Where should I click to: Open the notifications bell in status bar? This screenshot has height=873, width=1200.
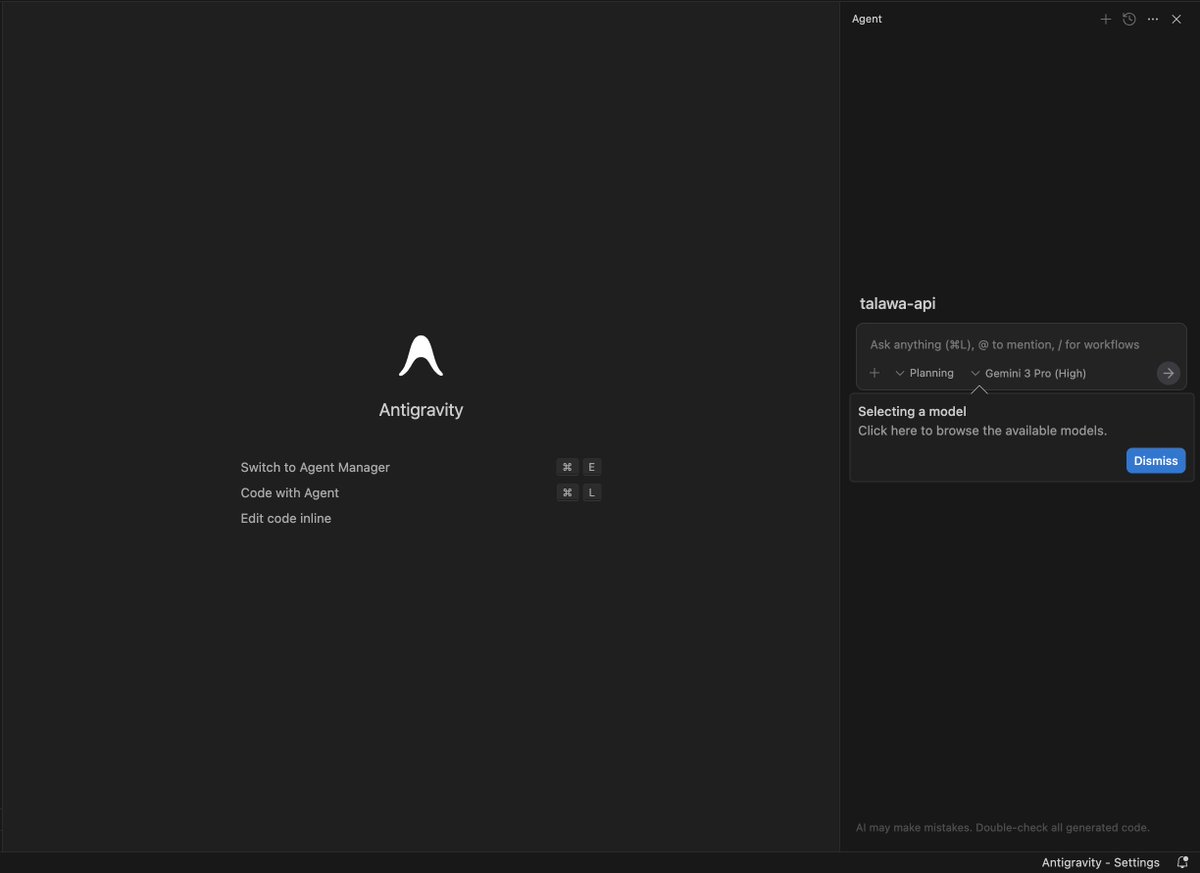(1182, 862)
